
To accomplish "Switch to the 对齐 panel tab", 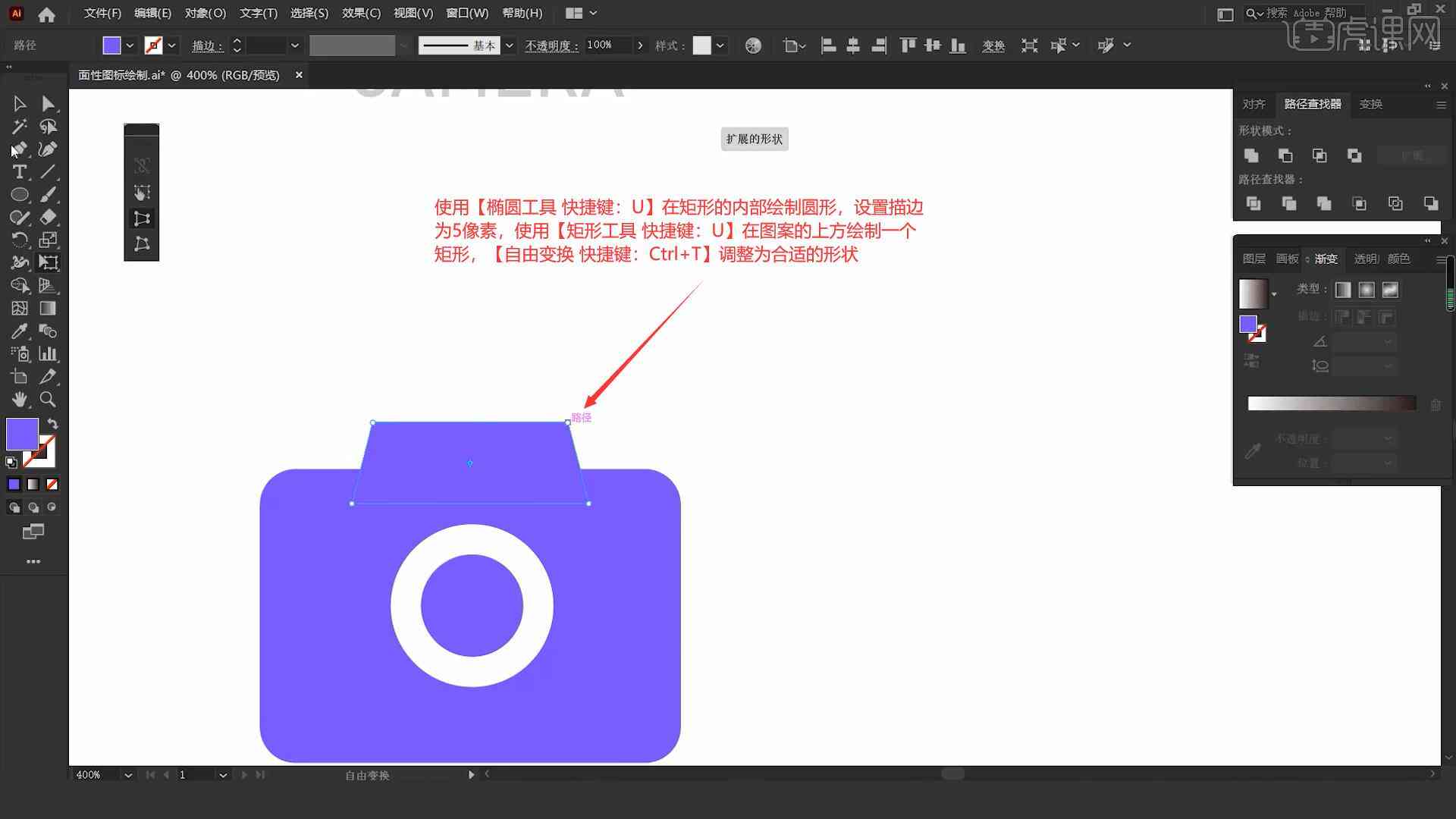I will [1254, 104].
